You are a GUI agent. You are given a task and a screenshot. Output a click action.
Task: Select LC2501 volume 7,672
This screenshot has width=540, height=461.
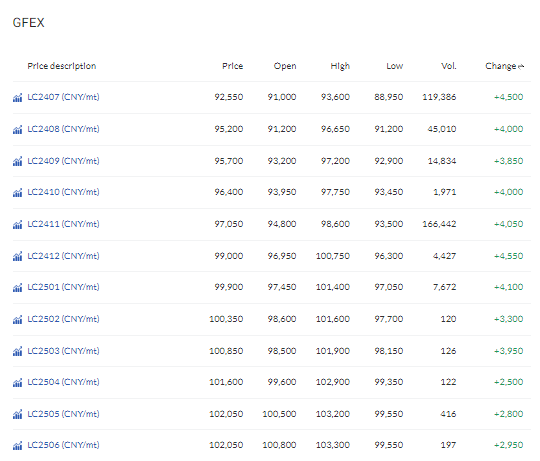pos(445,287)
